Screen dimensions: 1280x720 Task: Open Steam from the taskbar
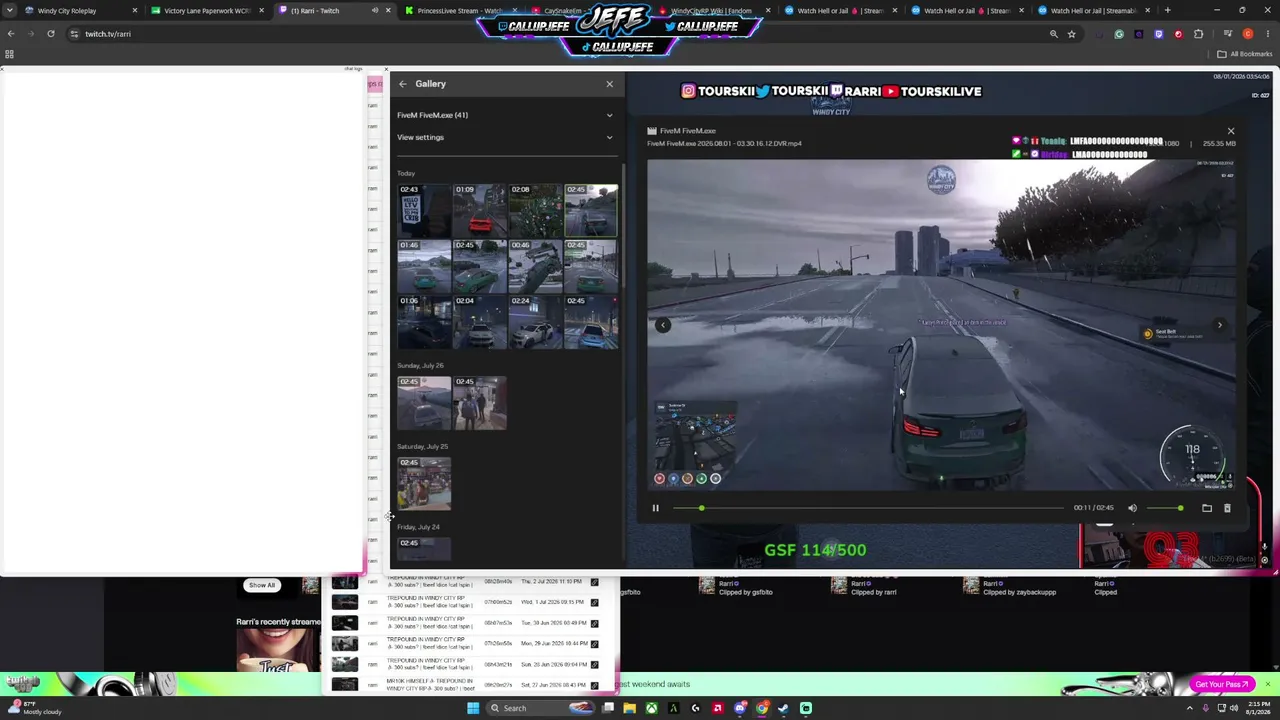click(x=783, y=708)
